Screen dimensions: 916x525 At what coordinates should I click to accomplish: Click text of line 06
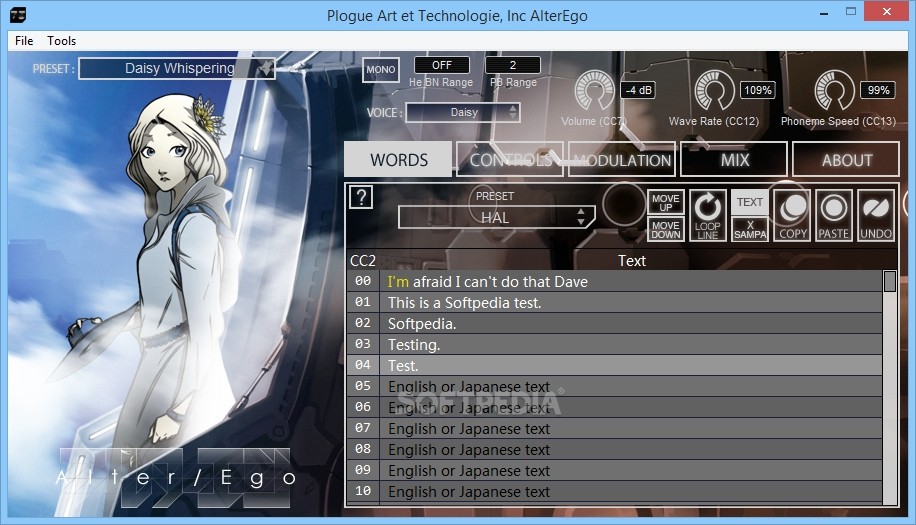tap(469, 408)
